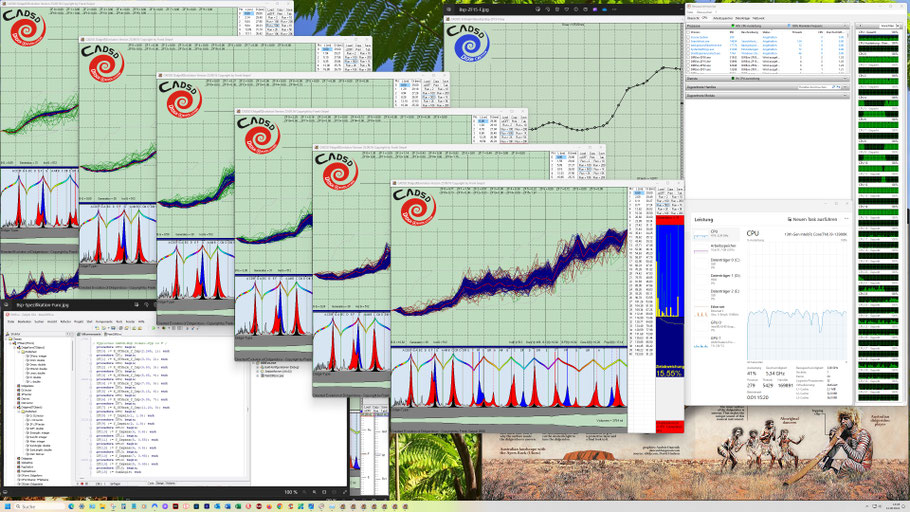Switch to Willkommensseite tab in Delphi editor
Image resolution: width=910 pixels, height=512 pixels.
coord(91,334)
